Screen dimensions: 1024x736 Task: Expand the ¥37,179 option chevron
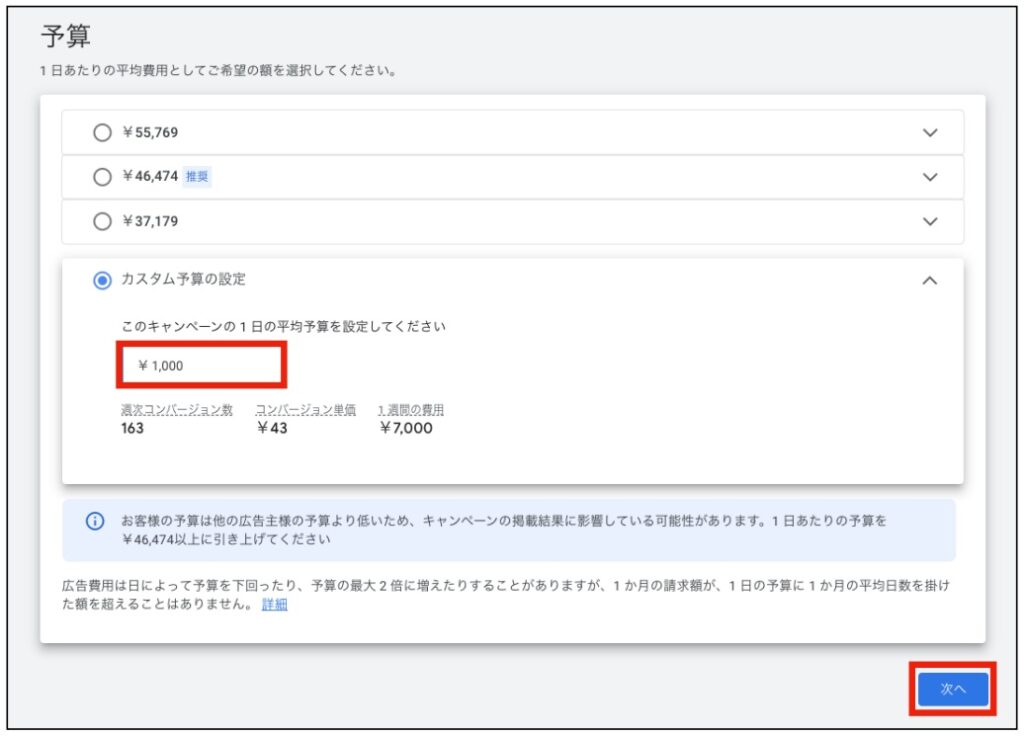point(930,222)
